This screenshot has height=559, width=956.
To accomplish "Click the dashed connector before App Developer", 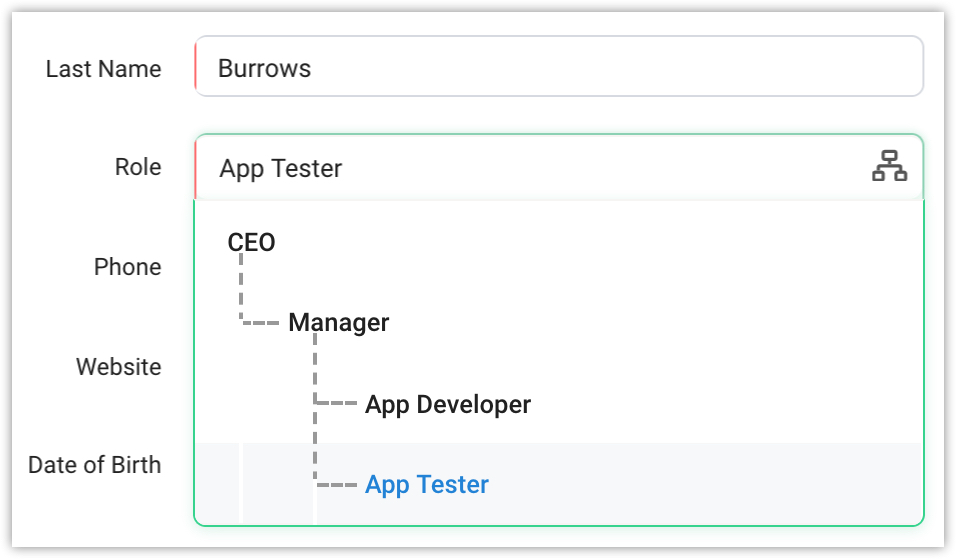I will click(x=337, y=404).
